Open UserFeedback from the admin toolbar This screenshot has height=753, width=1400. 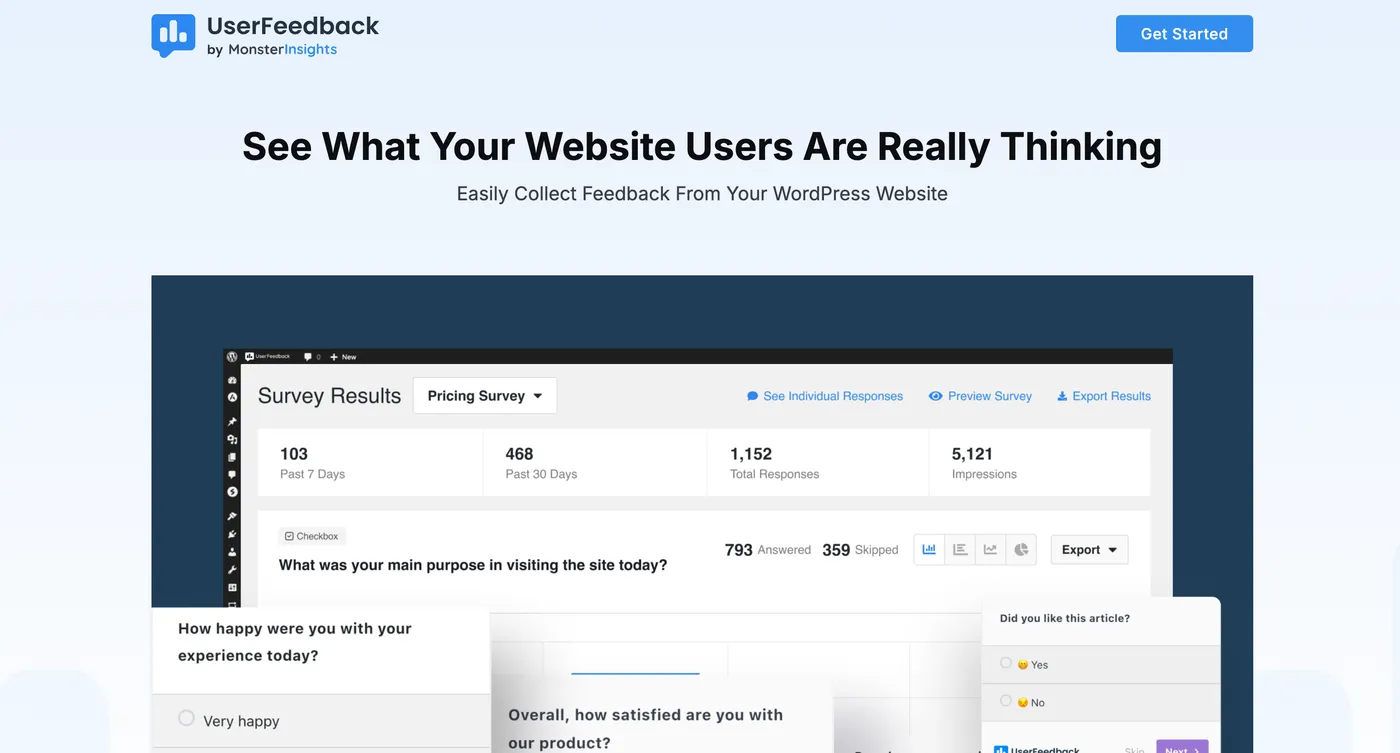pyautogui.click(x=270, y=356)
